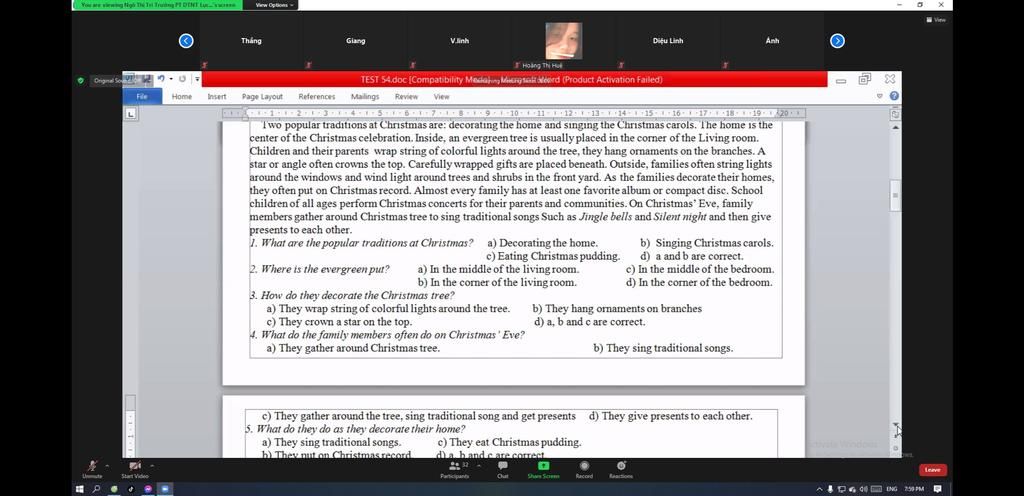Click answer 'c) They eat Christmas pudding.'
This screenshot has width=1024, height=496.
tap(509, 442)
